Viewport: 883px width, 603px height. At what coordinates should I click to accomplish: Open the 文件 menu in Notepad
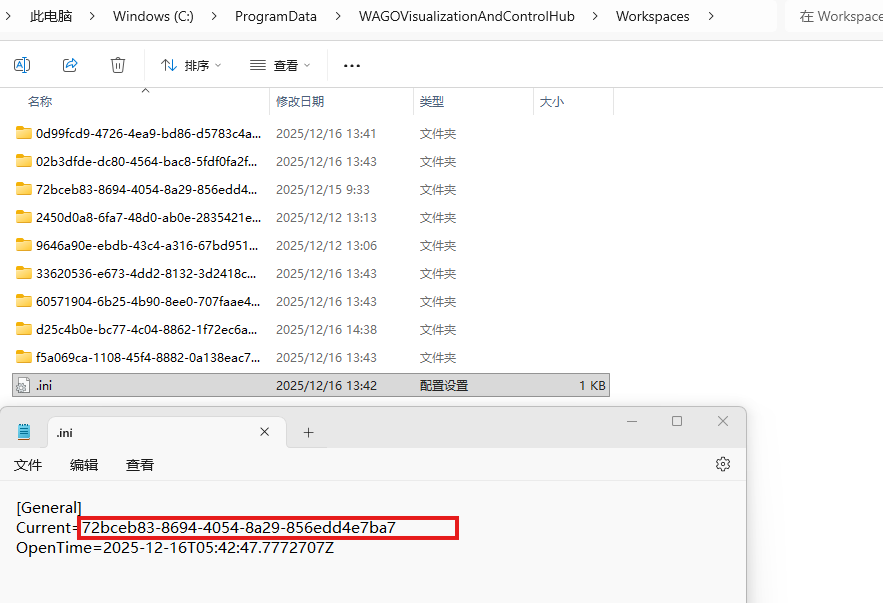coord(28,465)
